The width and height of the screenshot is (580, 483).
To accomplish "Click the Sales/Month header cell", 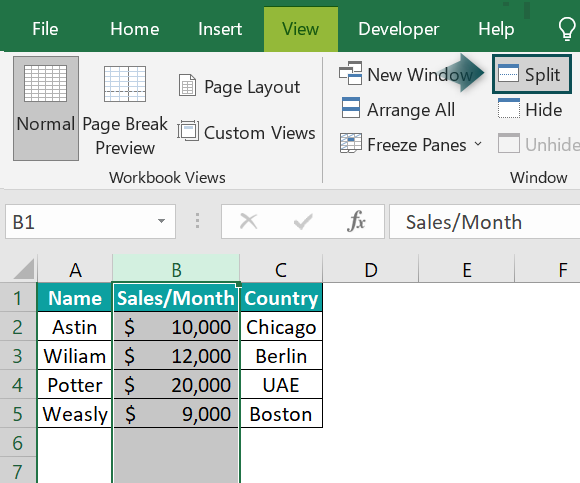I will point(176,298).
